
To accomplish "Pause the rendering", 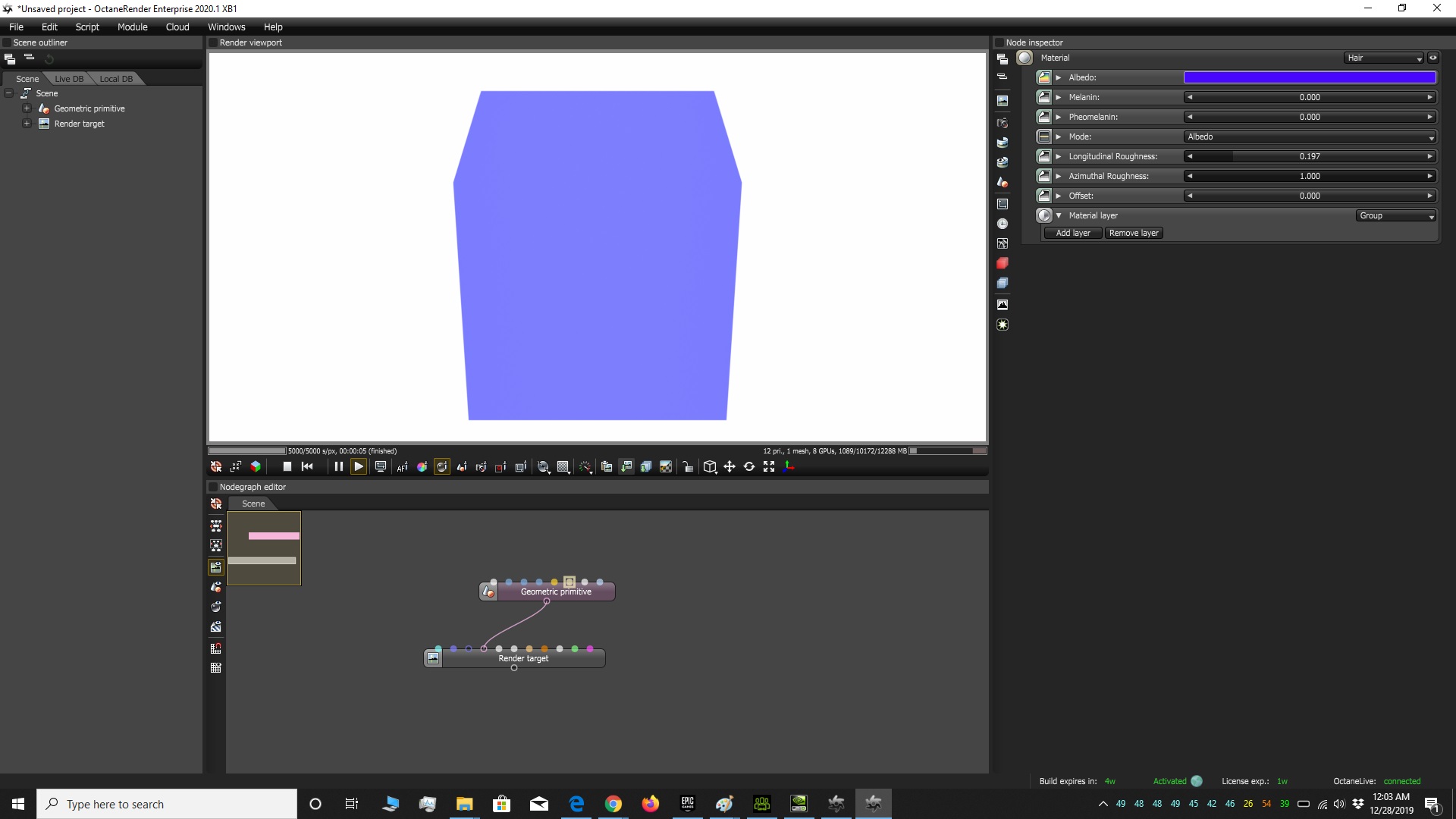I will coord(338,466).
